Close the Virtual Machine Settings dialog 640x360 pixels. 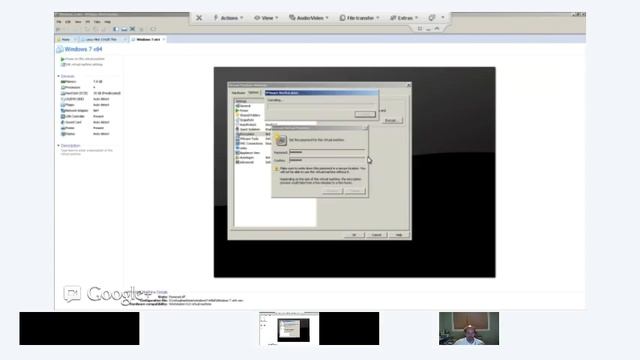pos(409,85)
